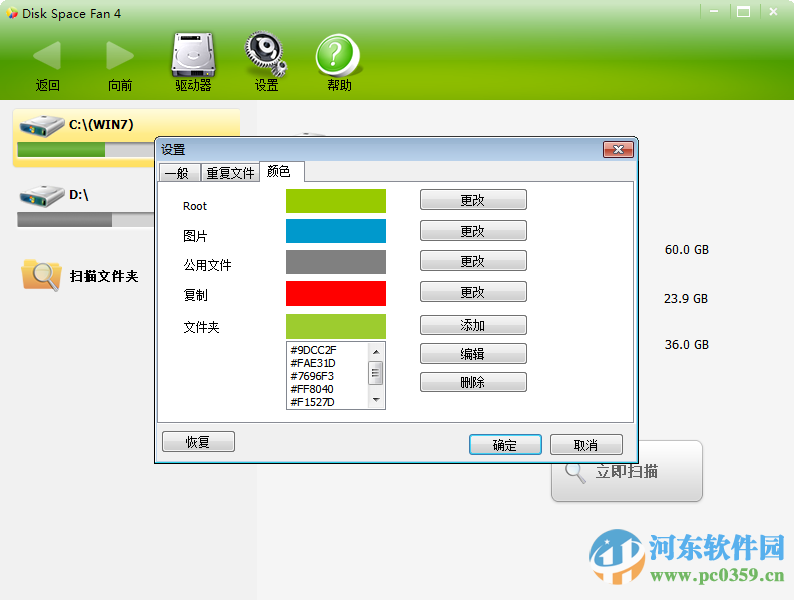Maximize the Disk Space Fan window
794x600 pixels.
(743, 12)
